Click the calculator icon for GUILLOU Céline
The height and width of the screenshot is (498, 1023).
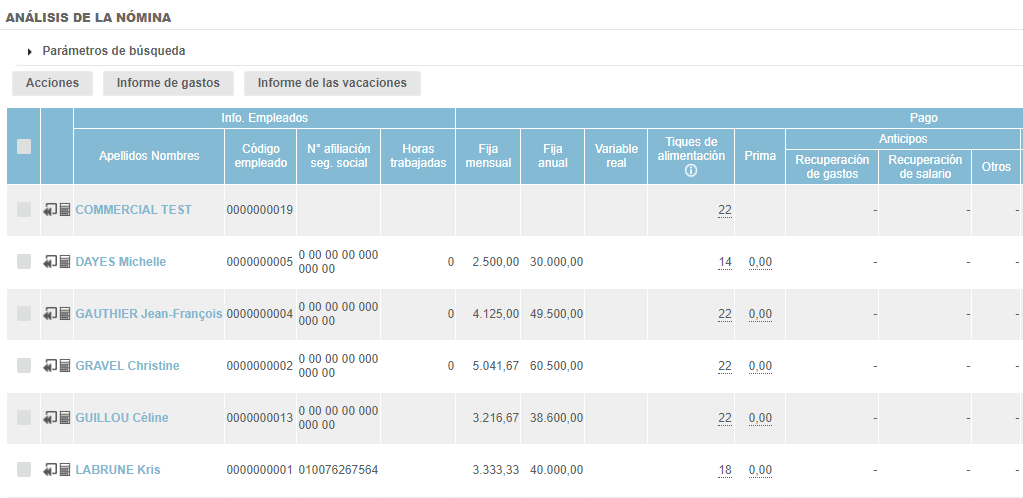pos(65,418)
